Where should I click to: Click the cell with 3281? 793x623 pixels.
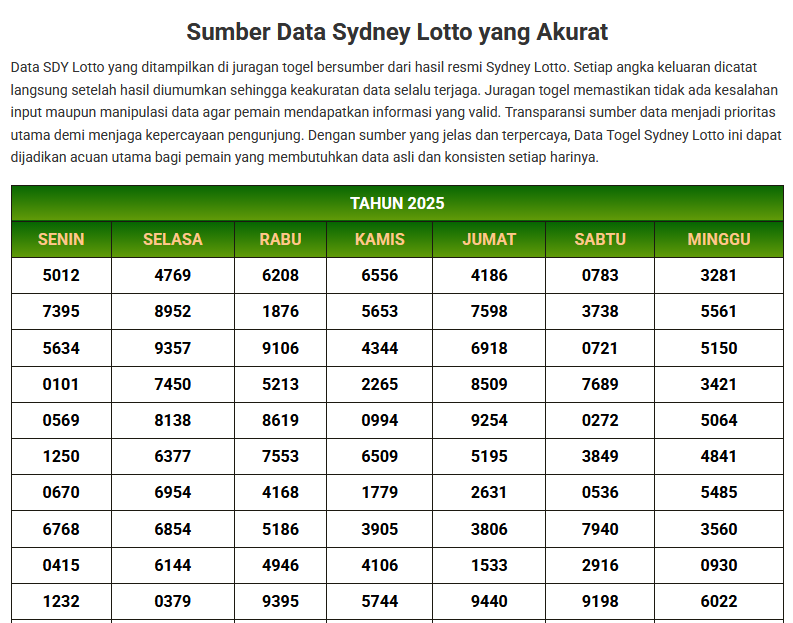[x=719, y=276]
